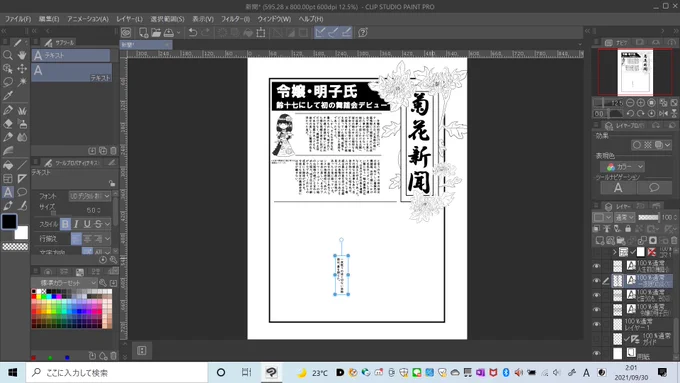Click the Navigator canvas thumbnail

pyautogui.click(x=635, y=72)
